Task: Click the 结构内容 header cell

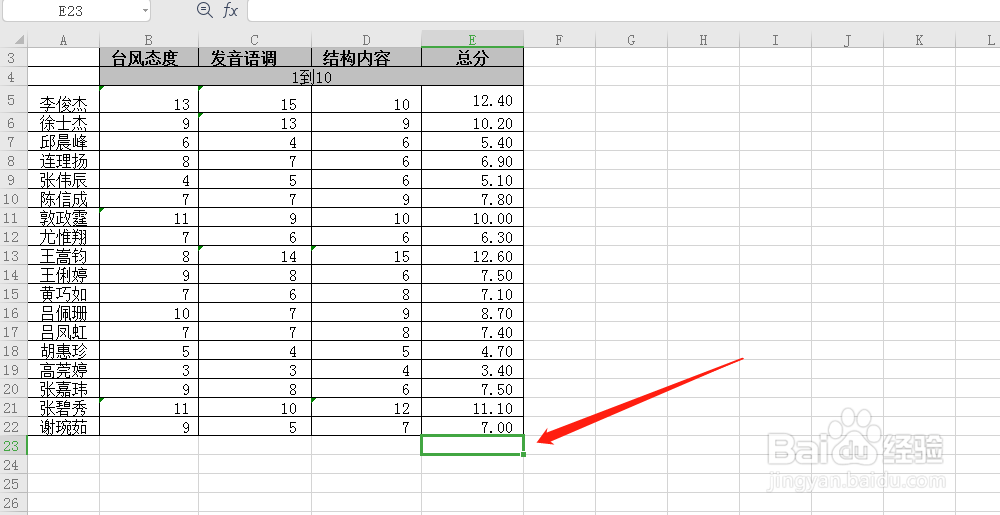Action: 367,57
